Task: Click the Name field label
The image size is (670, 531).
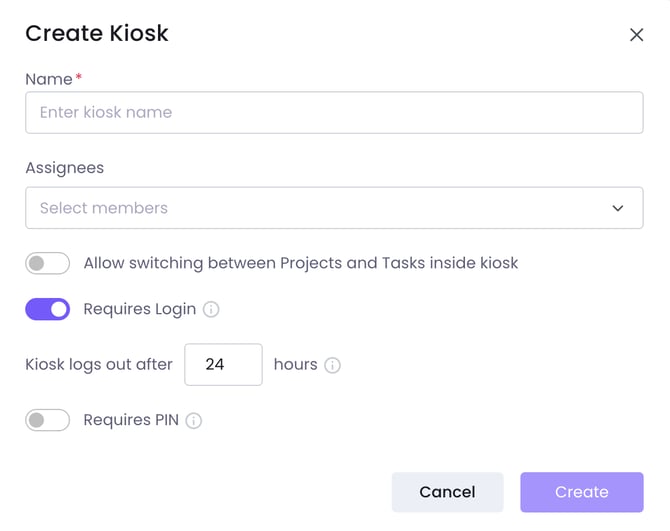Action: coord(49,79)
